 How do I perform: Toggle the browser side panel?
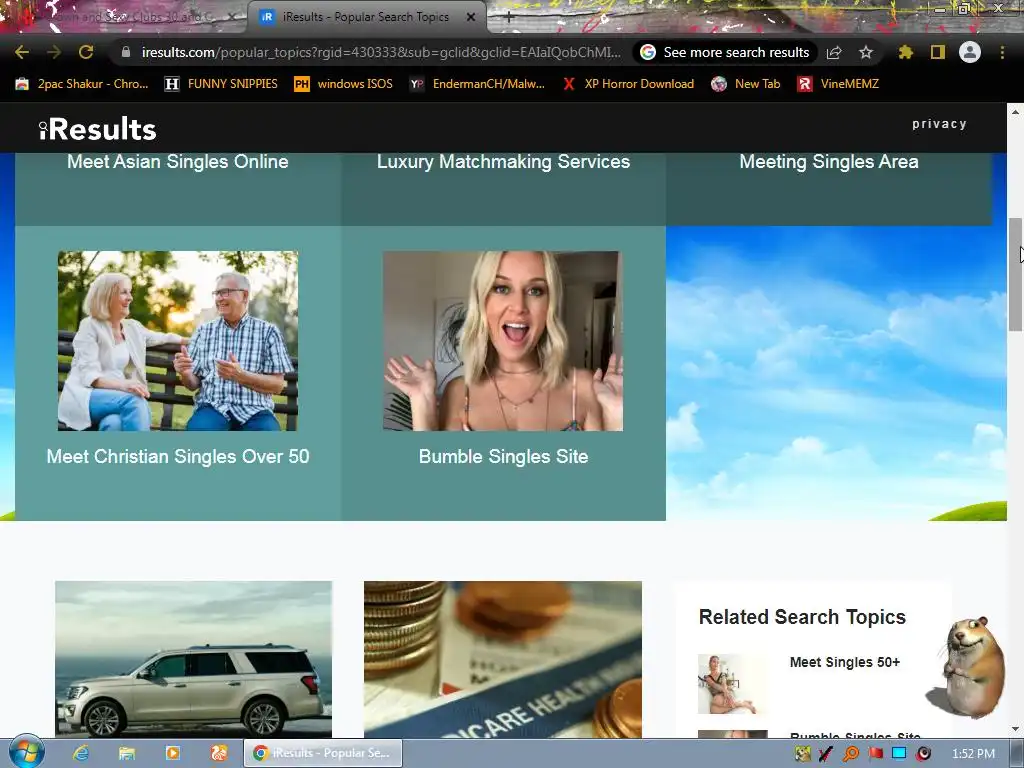coord(938,52)
